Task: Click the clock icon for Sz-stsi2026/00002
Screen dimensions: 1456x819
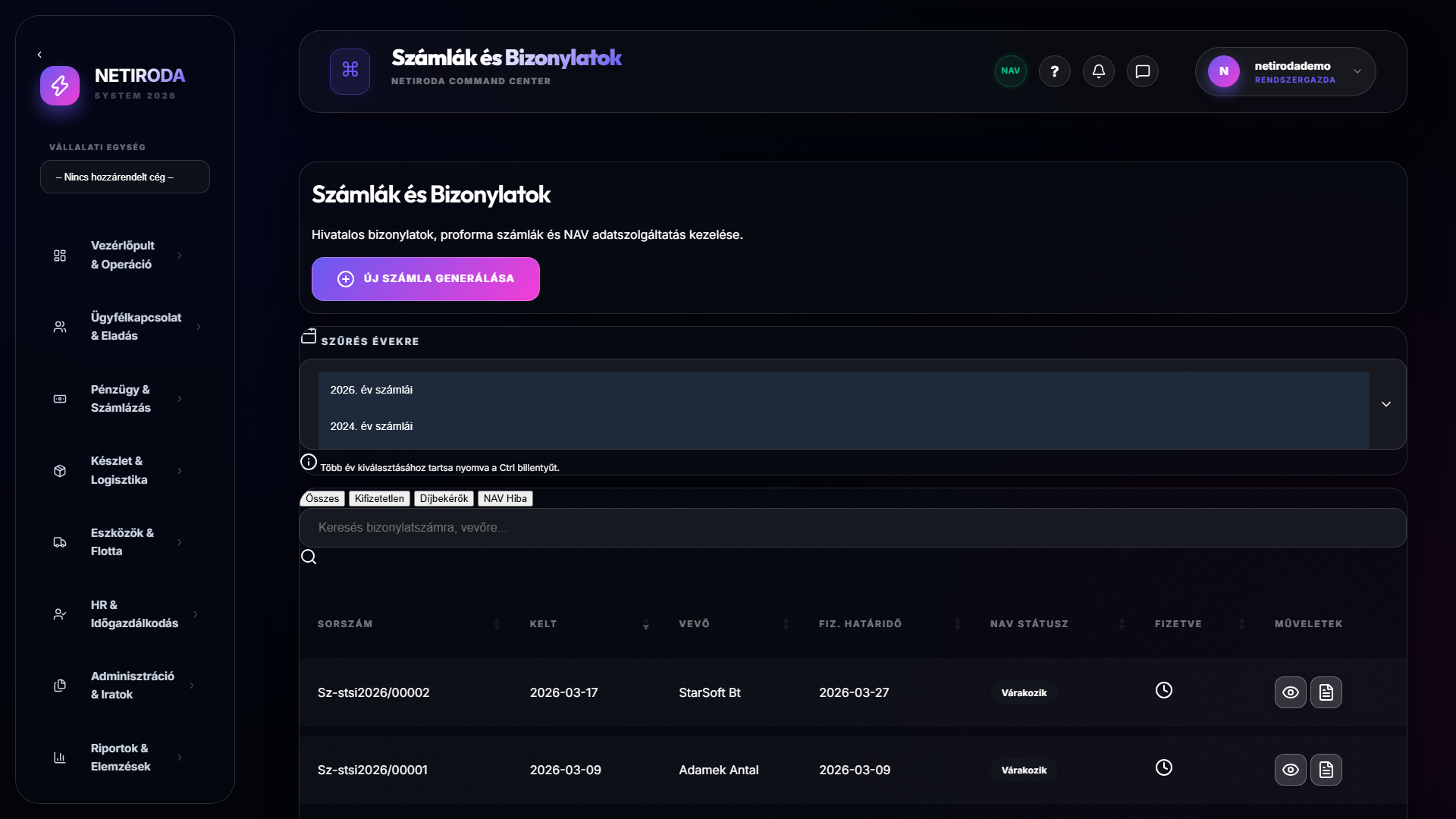Action: pos(1163,690)
